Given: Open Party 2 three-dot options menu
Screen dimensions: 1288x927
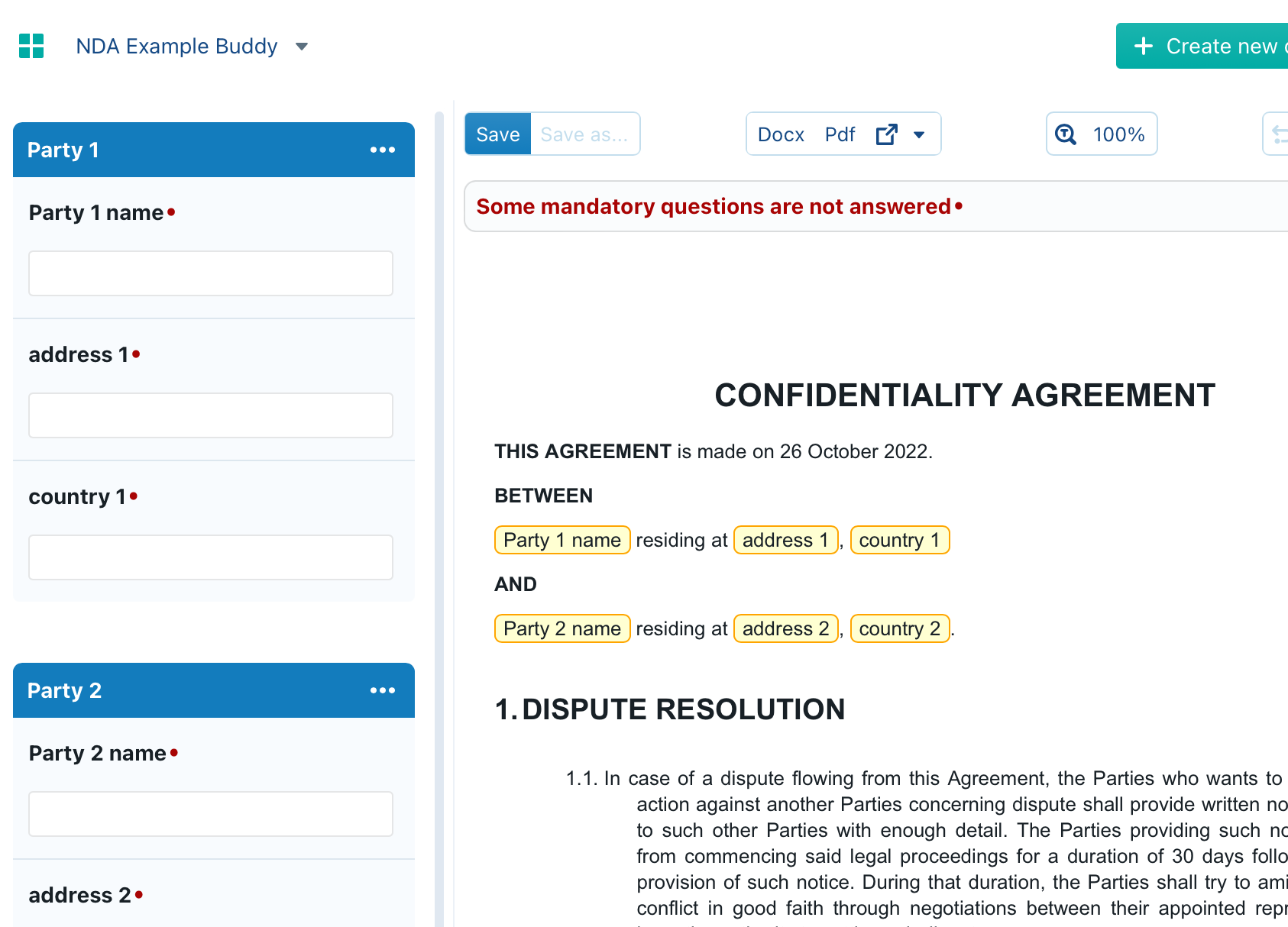Looking at the screenshot, I should pyautogui.click(x=382, y=690).
